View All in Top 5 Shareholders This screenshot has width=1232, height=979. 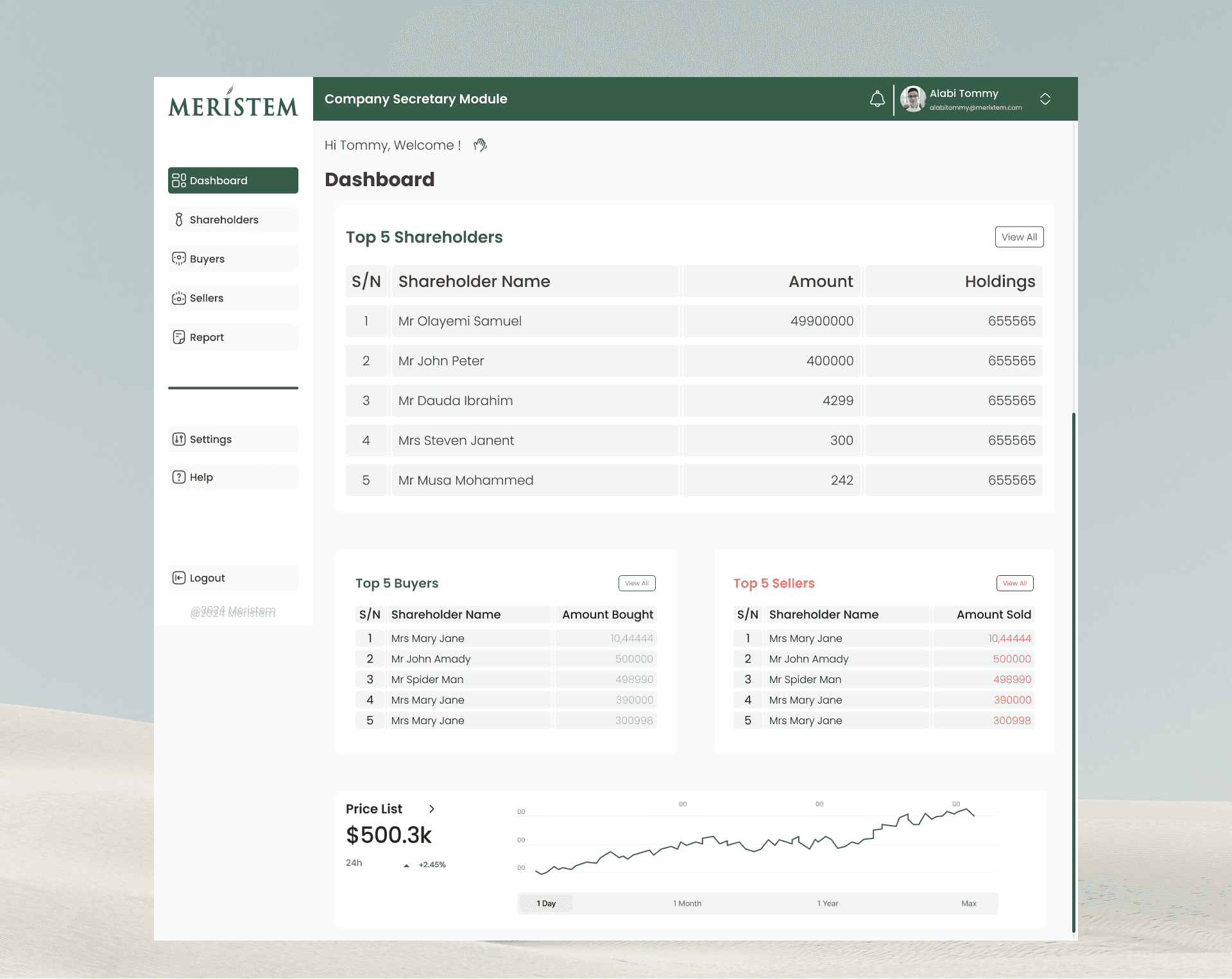point(1019,237)
